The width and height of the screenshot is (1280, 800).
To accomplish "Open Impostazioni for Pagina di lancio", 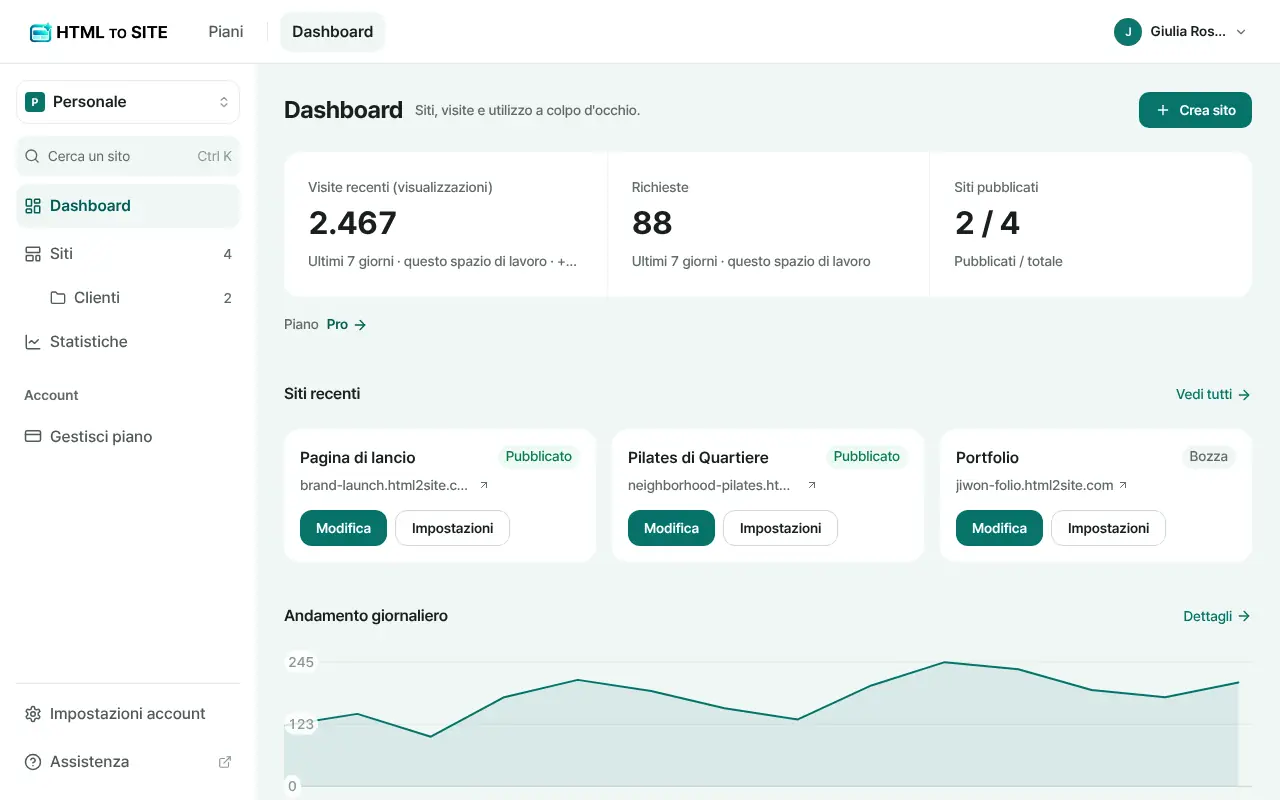I will point(452,528).
